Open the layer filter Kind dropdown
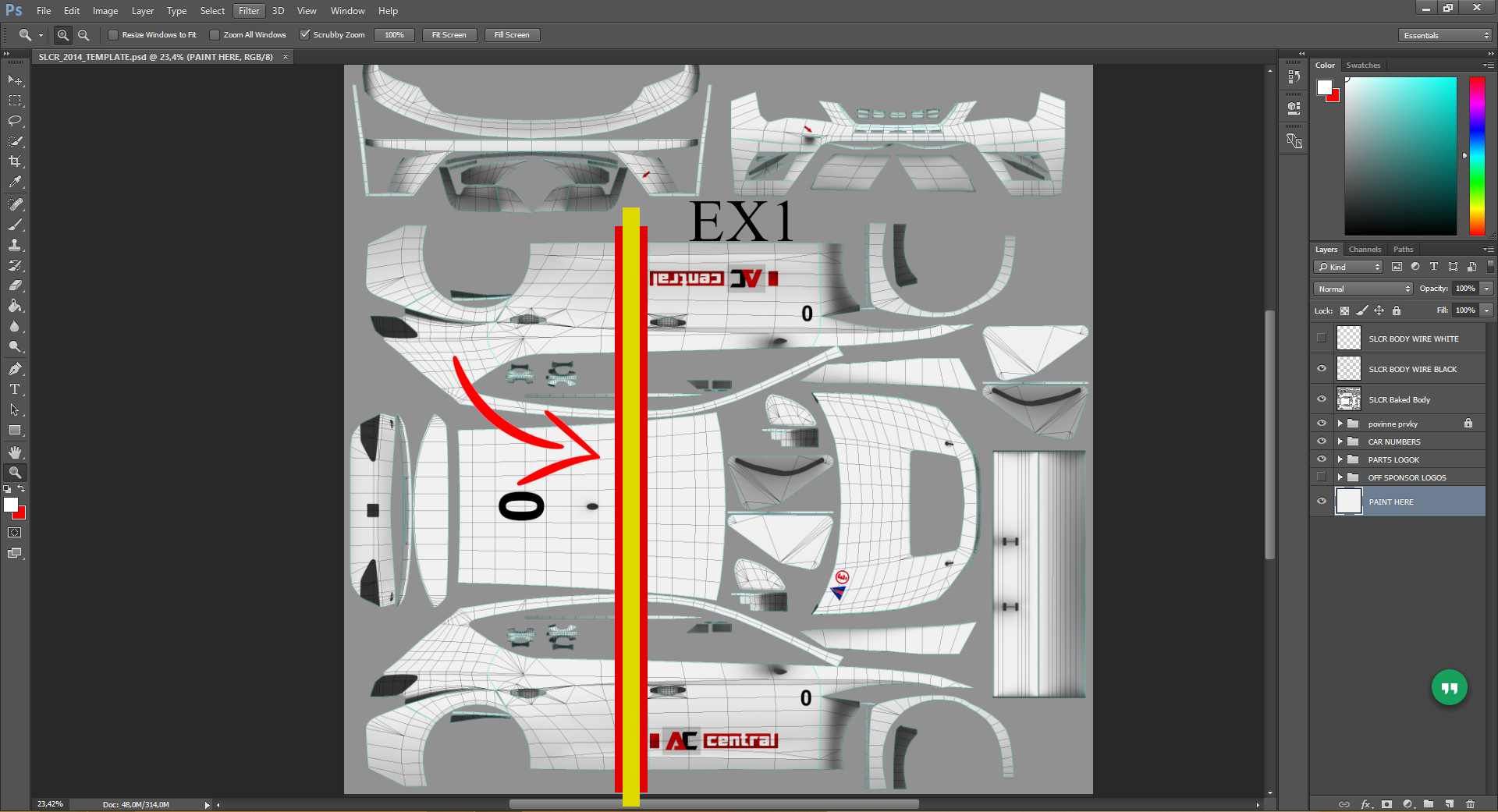Screen dimensions: 1498x812 click(1348, 267)
